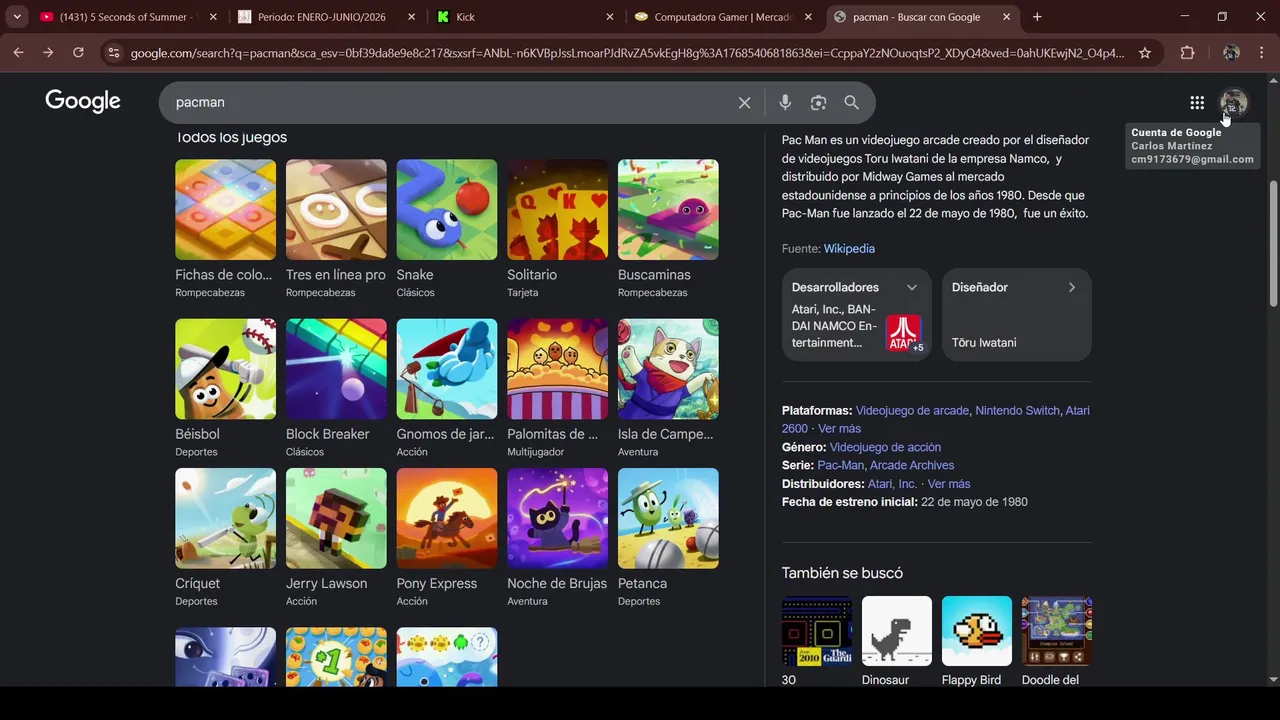Switch to 5 Seconds of Summer tab

[129, 17]
